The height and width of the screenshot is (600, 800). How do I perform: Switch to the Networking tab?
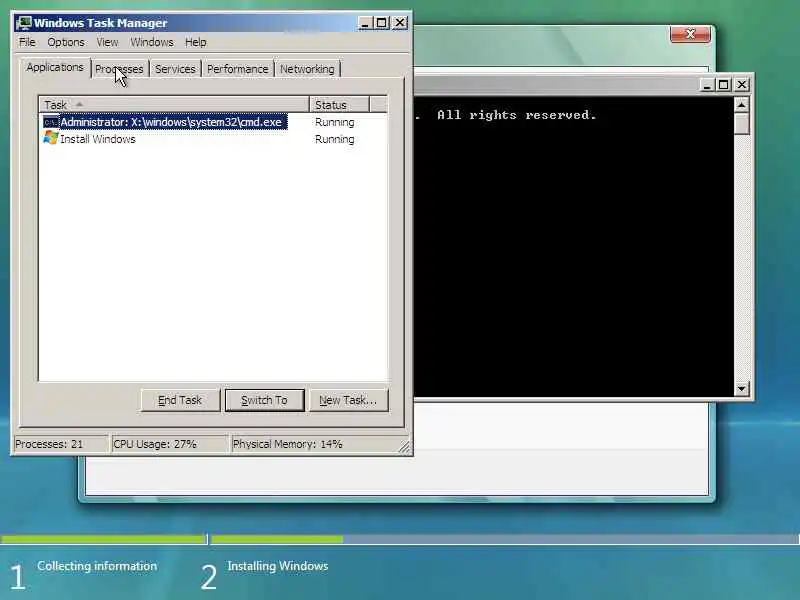coord(307,69)
